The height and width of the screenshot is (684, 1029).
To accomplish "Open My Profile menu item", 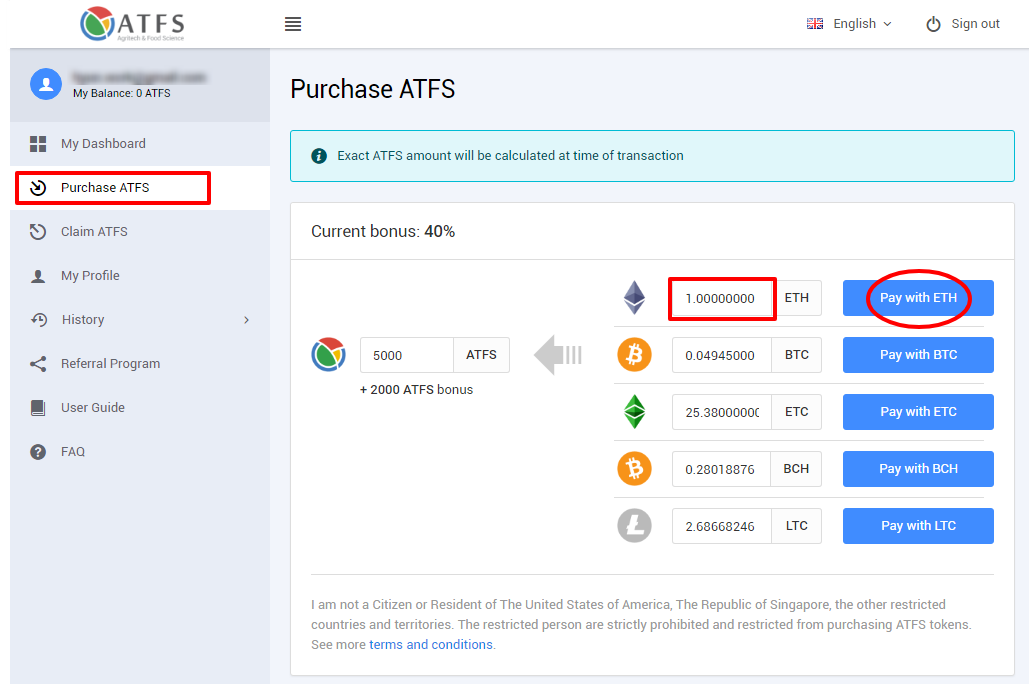I will tap(140, 276).
